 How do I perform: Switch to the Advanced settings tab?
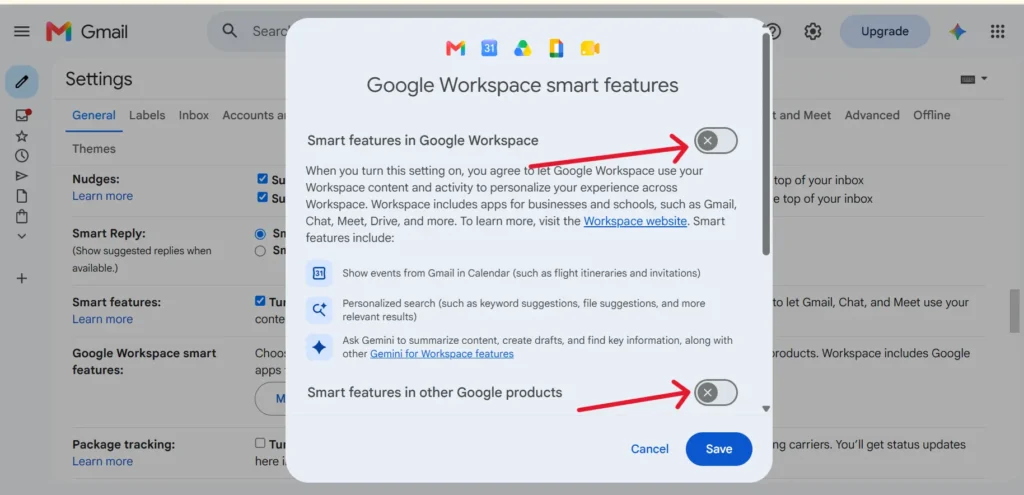pos(872,115)
